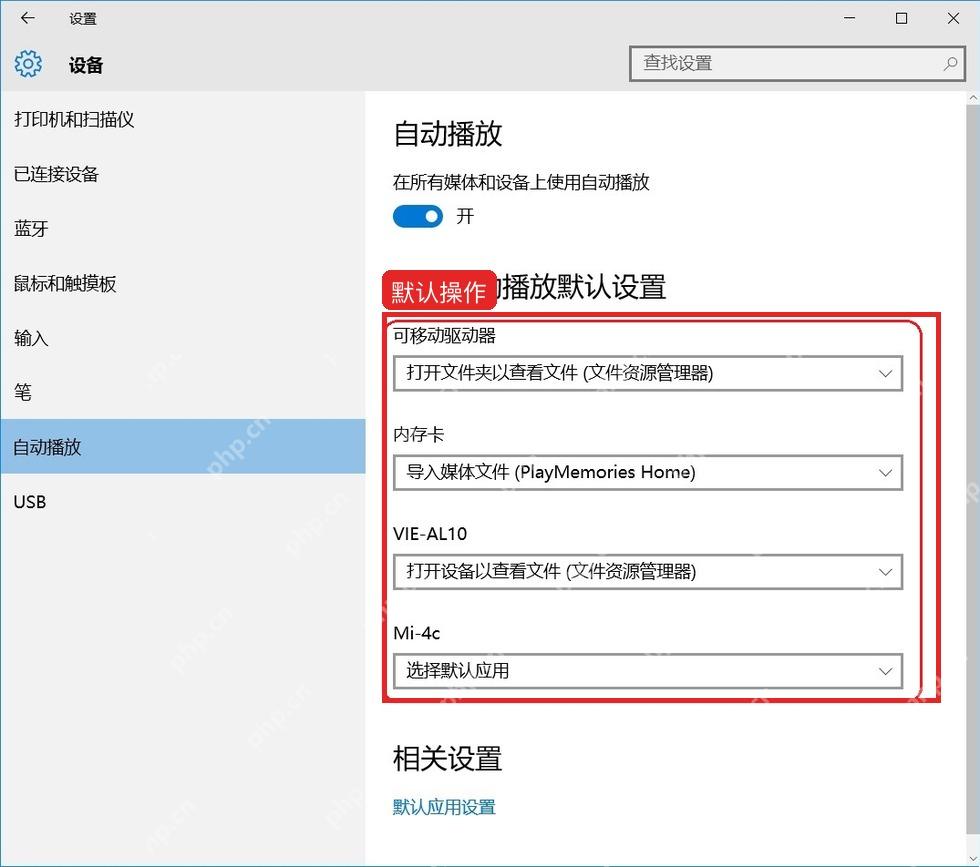Open the 笔 settings page
Screen dimensions: 980x867
182,393
